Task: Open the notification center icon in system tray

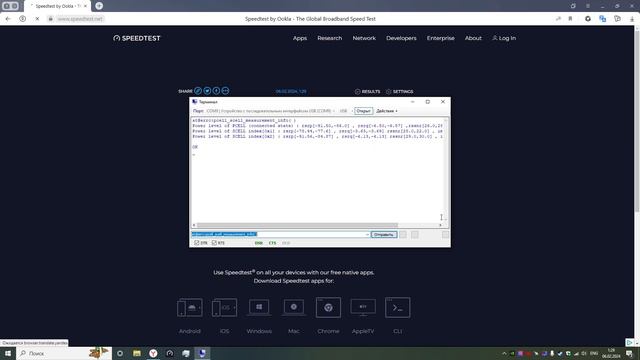Action: [629, 353]
